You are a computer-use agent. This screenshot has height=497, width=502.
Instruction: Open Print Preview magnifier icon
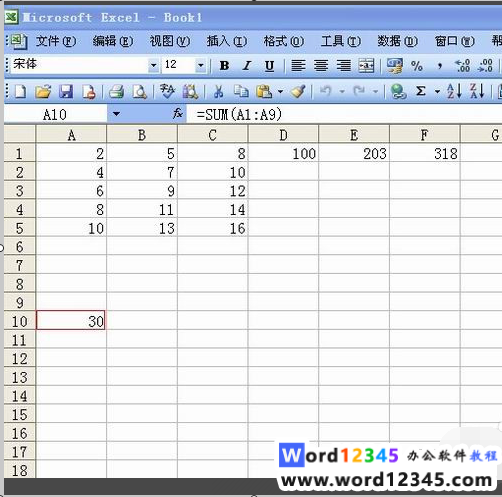pos(139,91)
